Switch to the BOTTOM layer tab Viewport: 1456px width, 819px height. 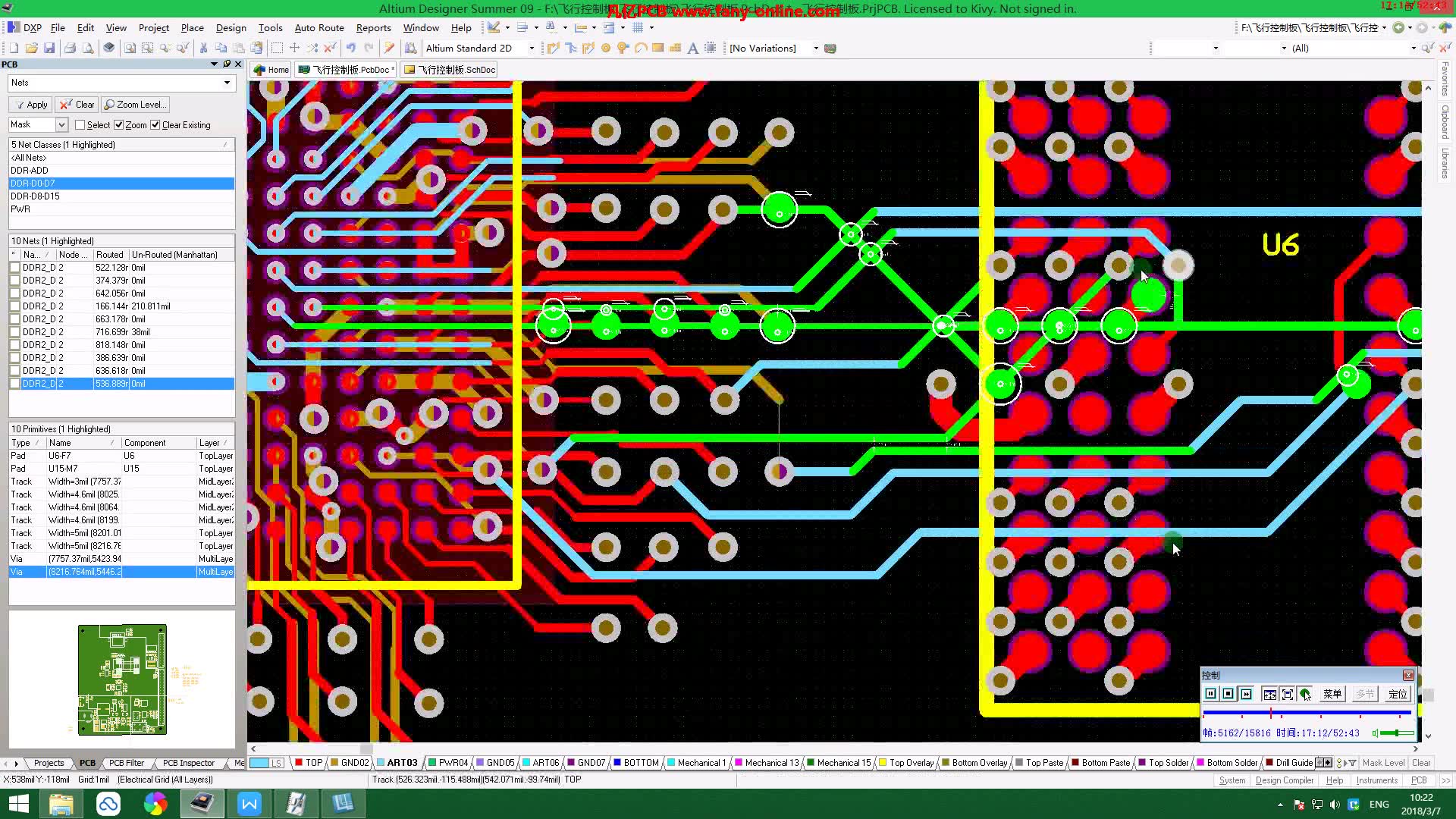pyautogui.click(x=641, y=762)
